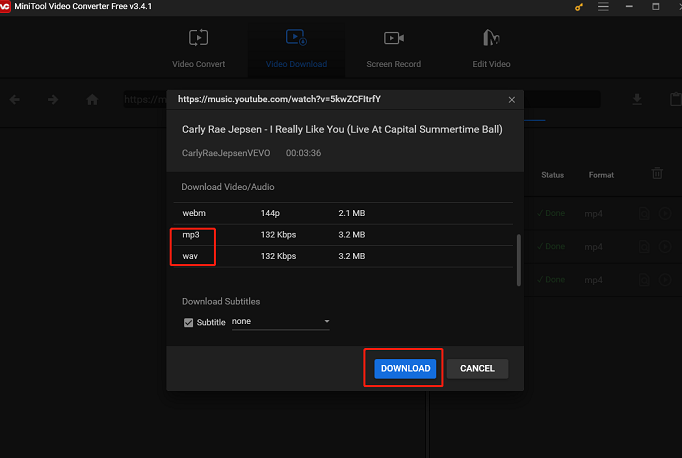Click the 3.2 MB size in mp3 row

351,235
